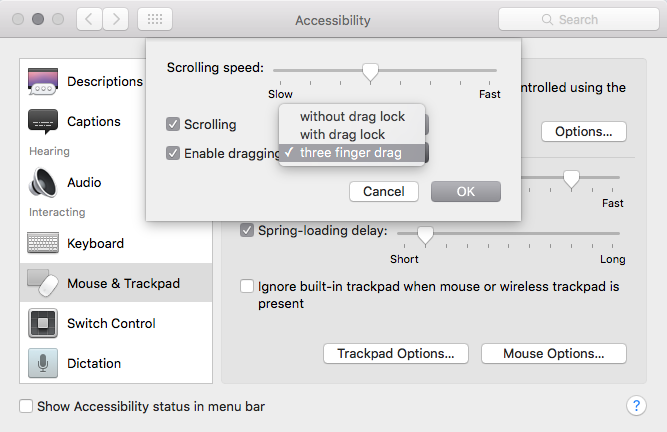Uncheck the Scrolling checkbox
This screenshot has height=432, width=667.
pos(173,124)
